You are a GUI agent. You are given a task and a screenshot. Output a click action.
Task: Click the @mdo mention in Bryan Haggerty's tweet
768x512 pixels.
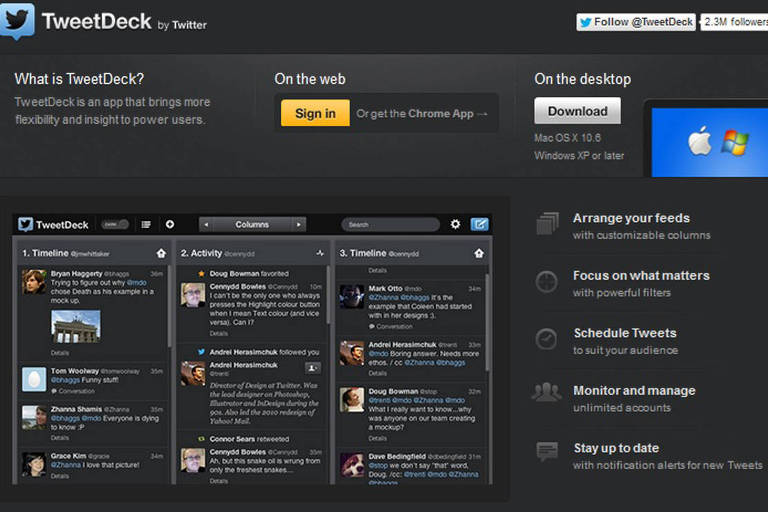click(137, 283)
